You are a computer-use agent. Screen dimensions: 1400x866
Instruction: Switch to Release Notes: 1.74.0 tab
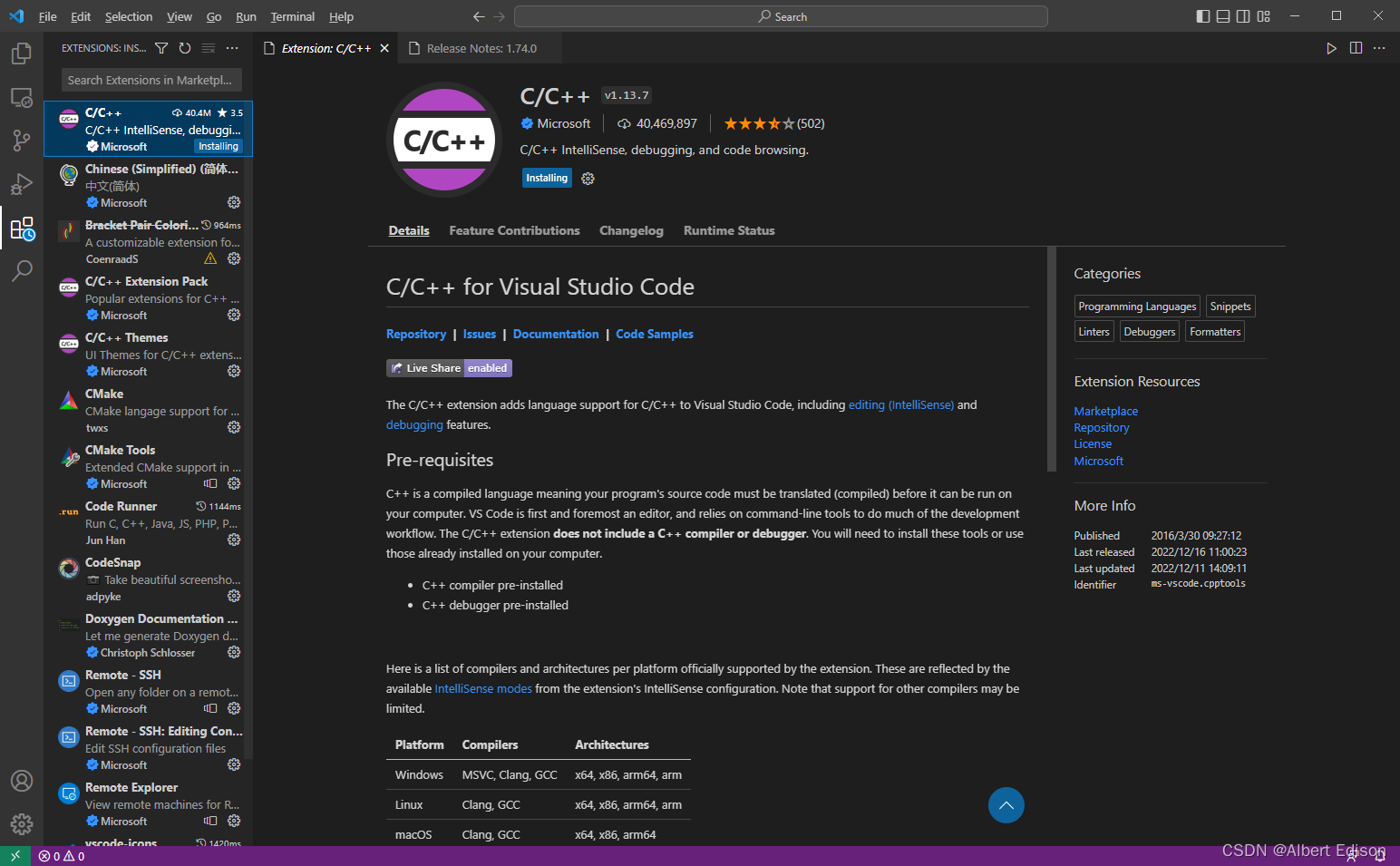click(481, 48)
